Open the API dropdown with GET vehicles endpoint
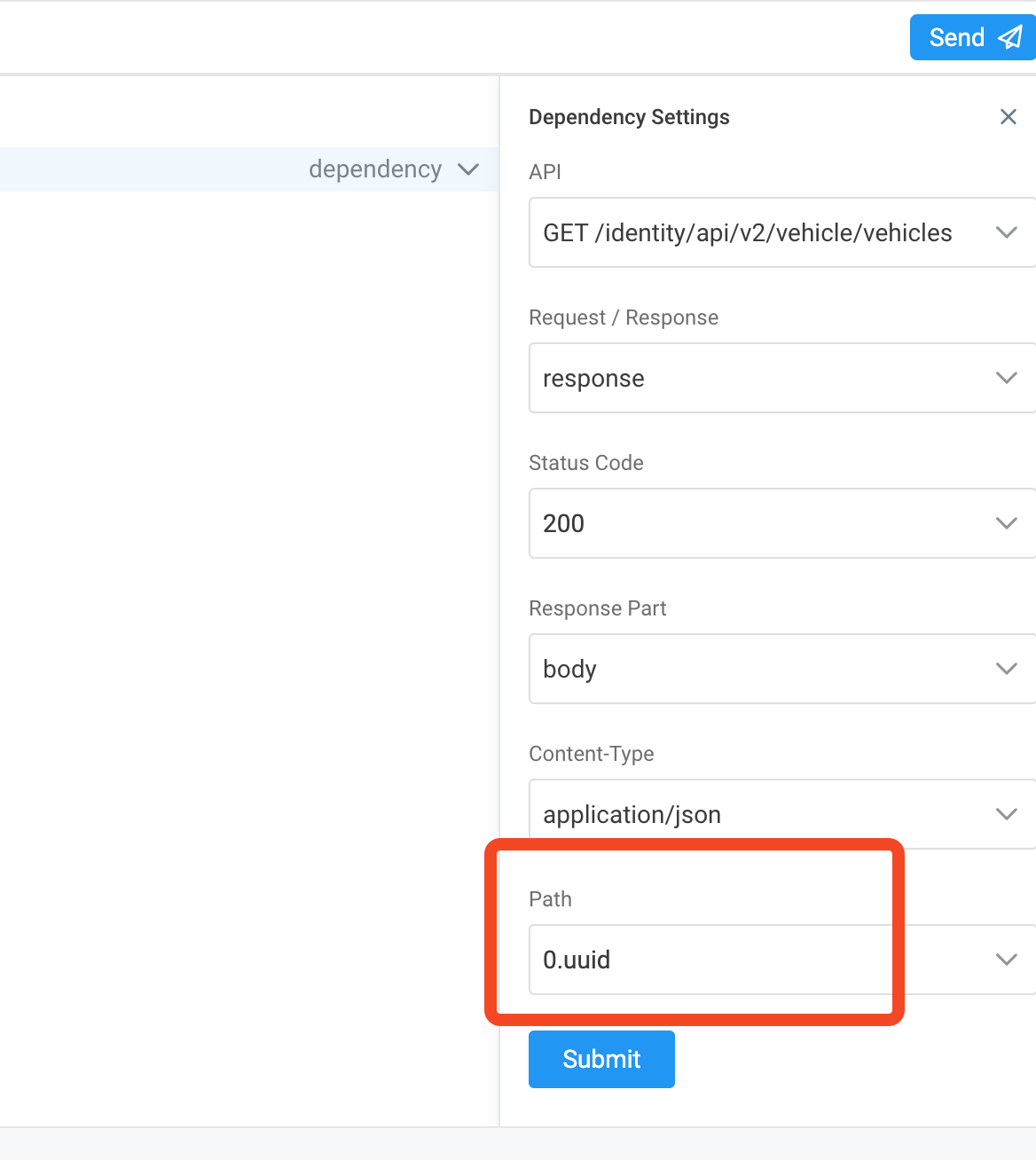 782,232
